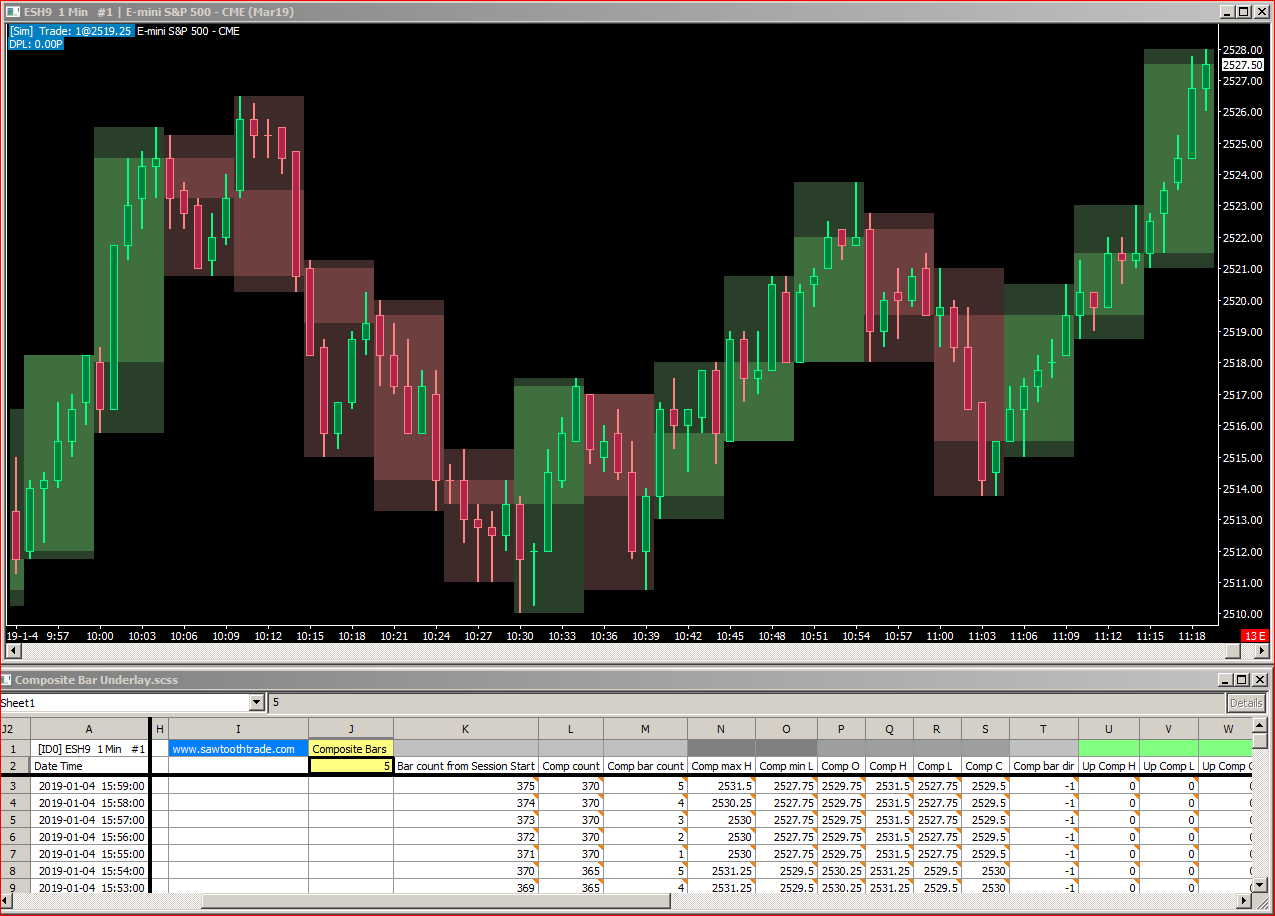This screenshot has width=1275, height=916.
Task: Select column N header
Action: (x=721, y=729)
